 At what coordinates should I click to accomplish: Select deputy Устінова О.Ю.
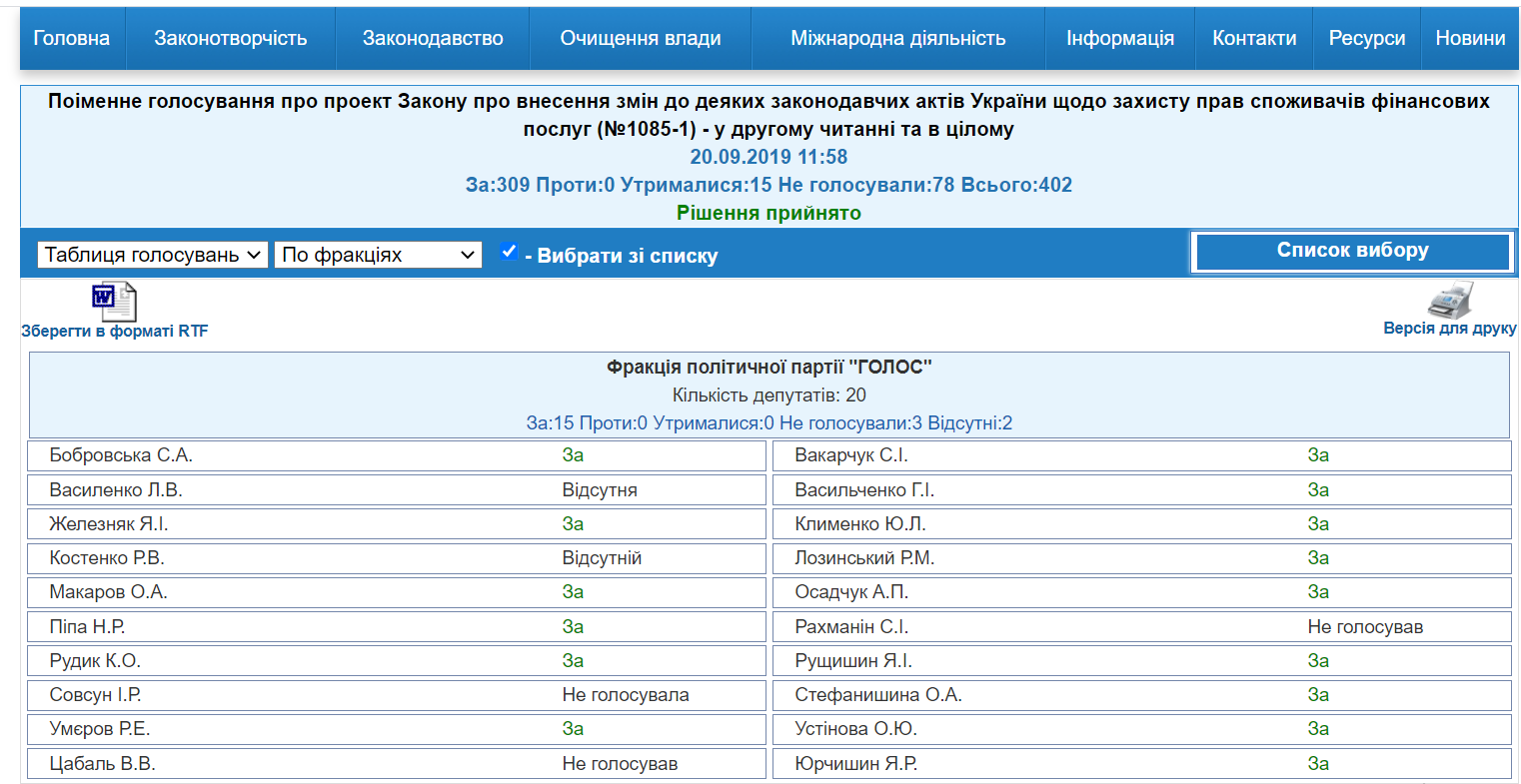855,729
